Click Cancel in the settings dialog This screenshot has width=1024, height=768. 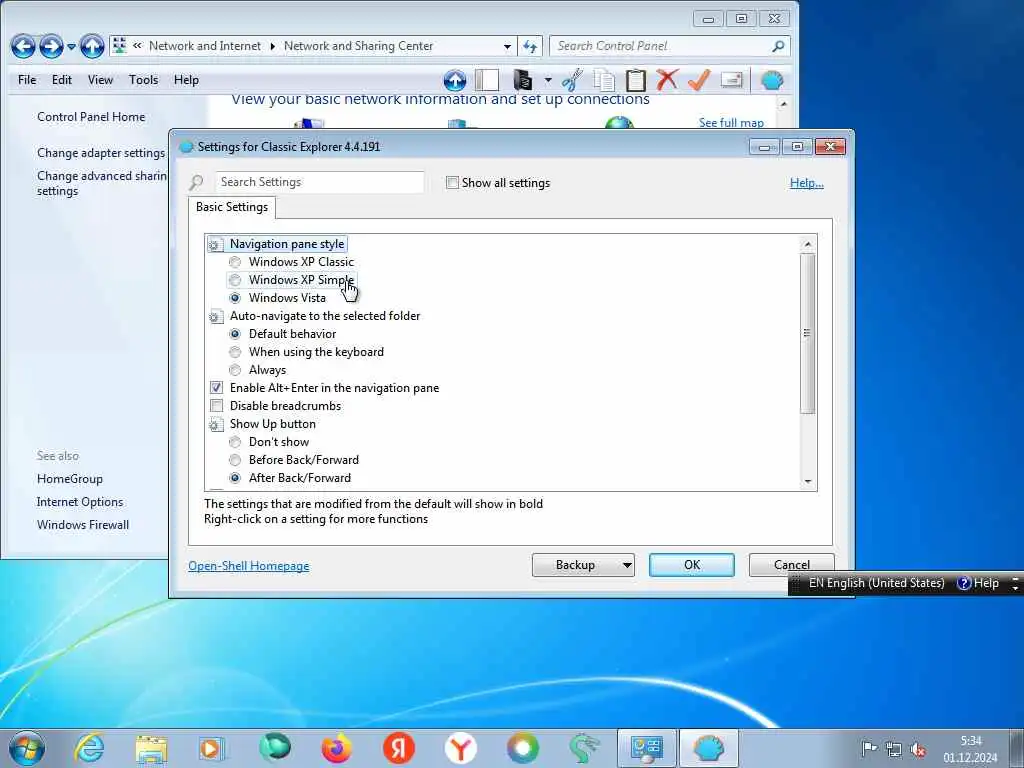(792, 565)
